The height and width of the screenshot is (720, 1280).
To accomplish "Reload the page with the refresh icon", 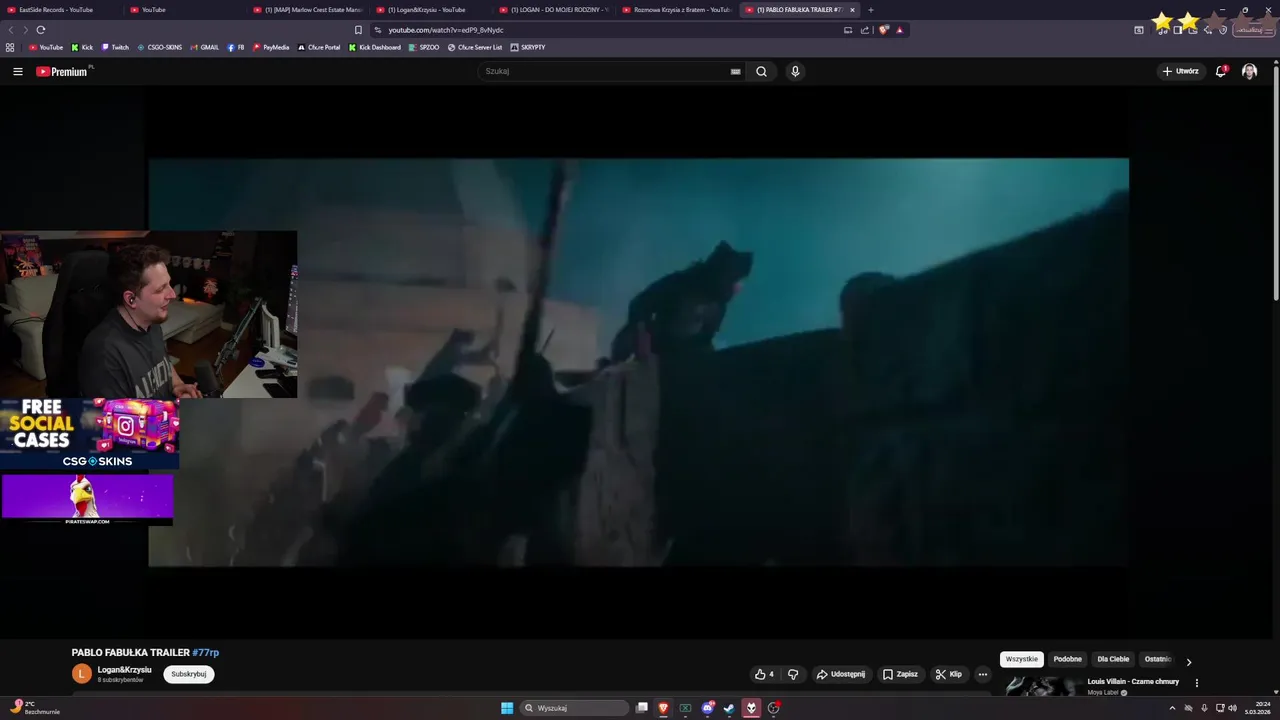I will tap(40, 30).
